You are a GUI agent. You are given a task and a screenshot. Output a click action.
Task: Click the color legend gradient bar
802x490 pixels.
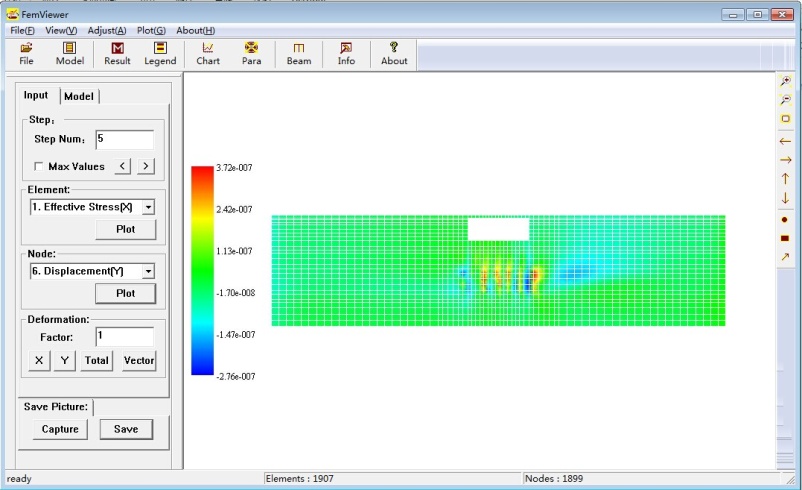pos(202,271)
